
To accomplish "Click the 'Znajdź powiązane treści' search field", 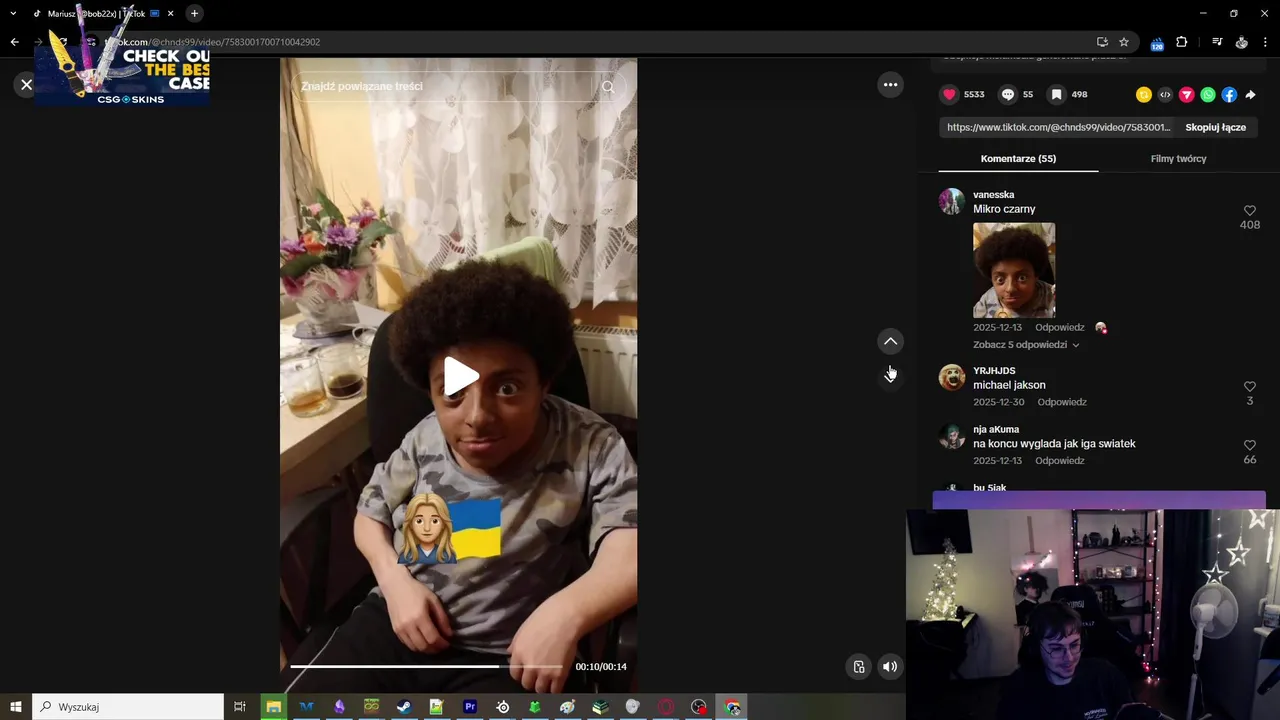I will (445, 86).
